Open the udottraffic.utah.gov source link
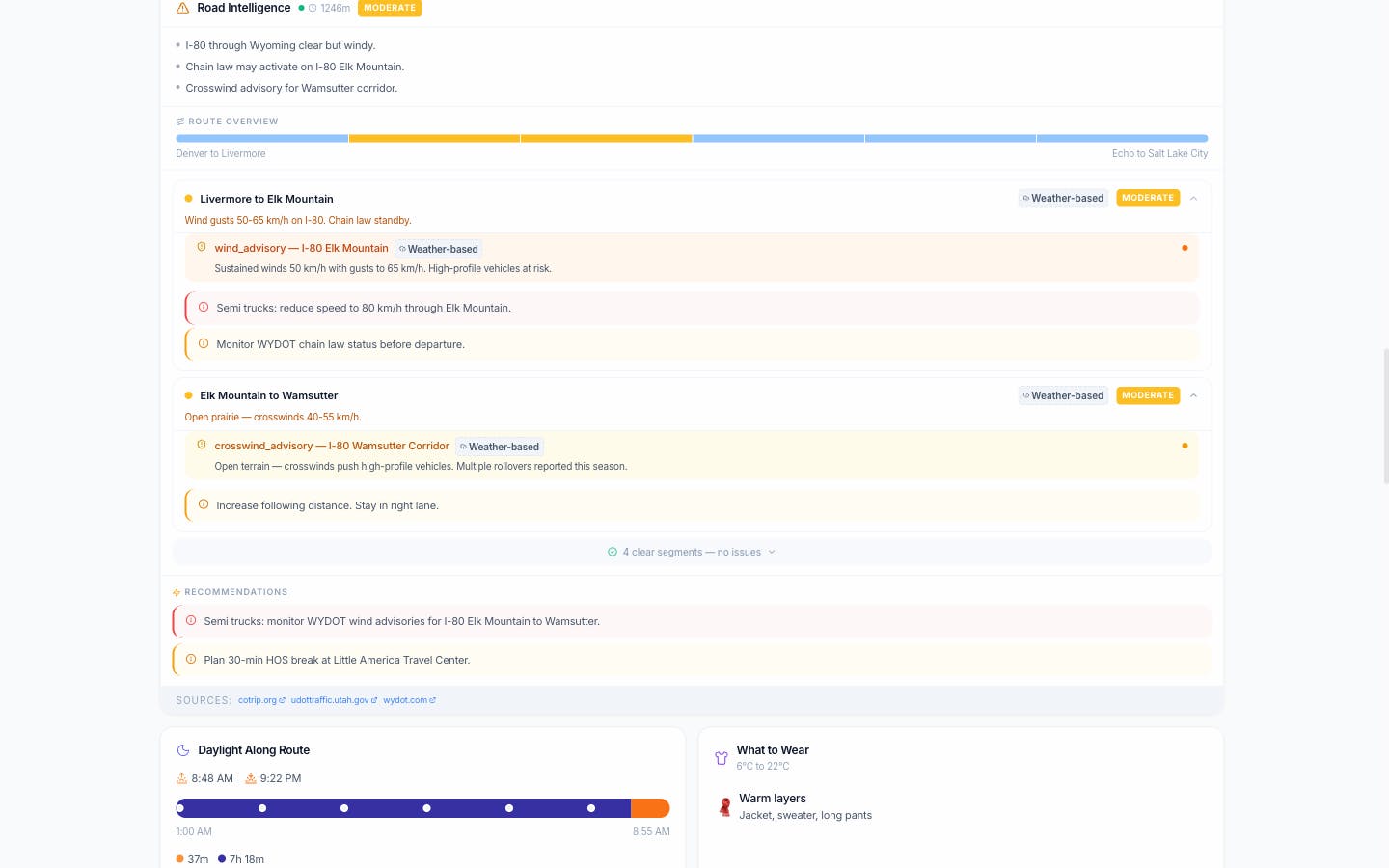1389x868 pixels. pyautogui.click(x=334, y=700)
